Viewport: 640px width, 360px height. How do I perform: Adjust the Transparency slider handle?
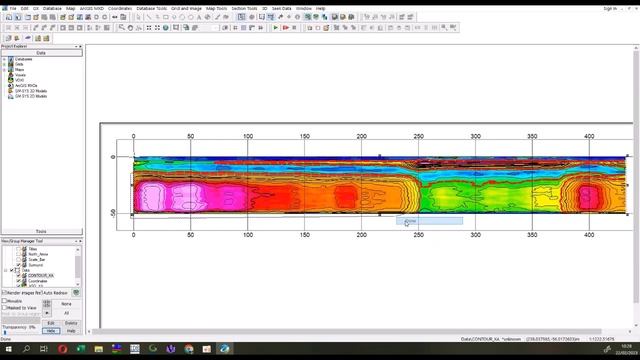coord(4,332)
